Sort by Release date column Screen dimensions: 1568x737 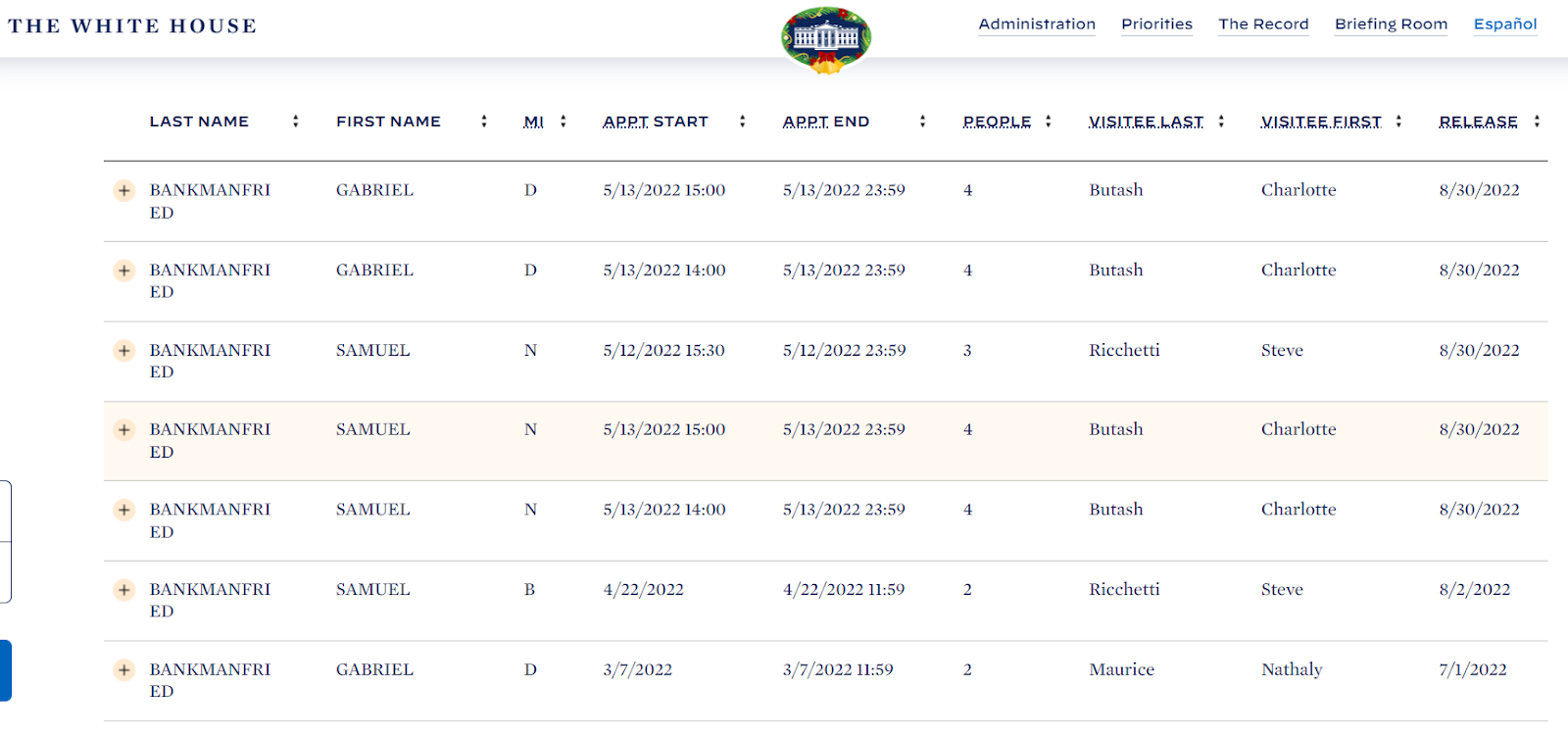point(1478,122)
